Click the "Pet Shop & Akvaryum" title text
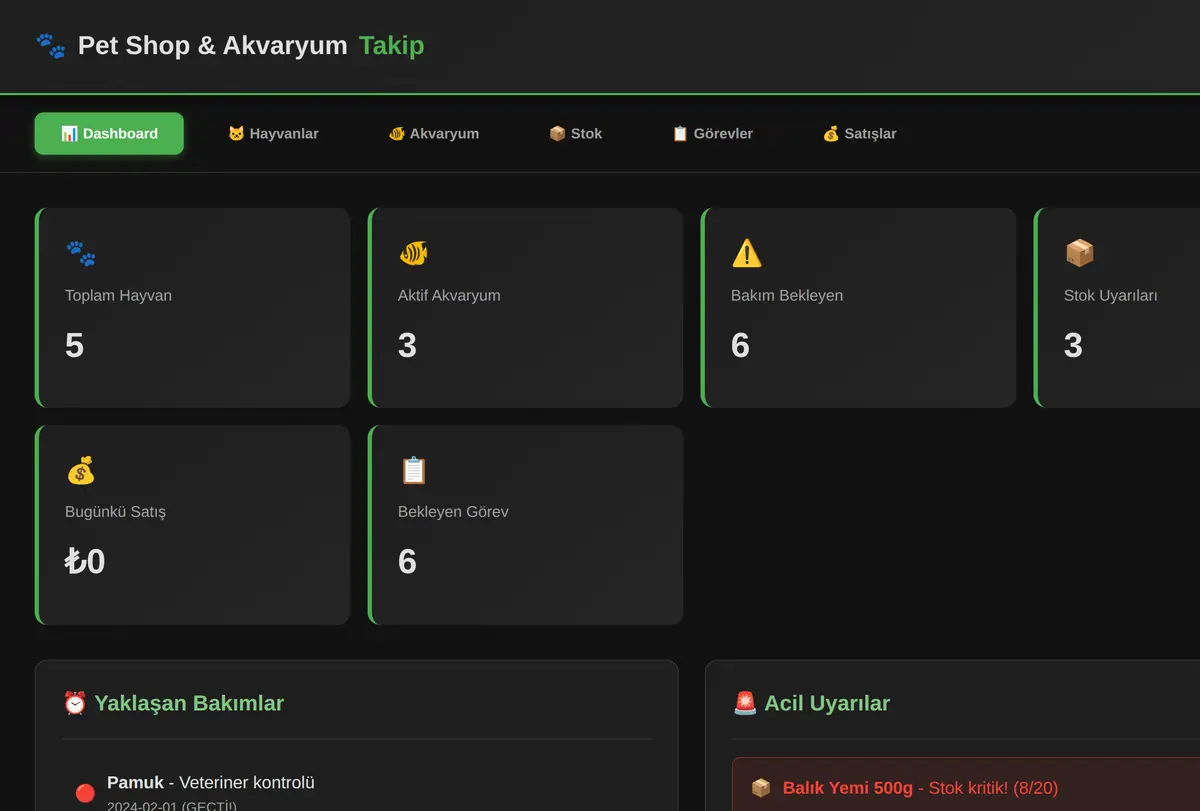 click(x=213, y=46)
